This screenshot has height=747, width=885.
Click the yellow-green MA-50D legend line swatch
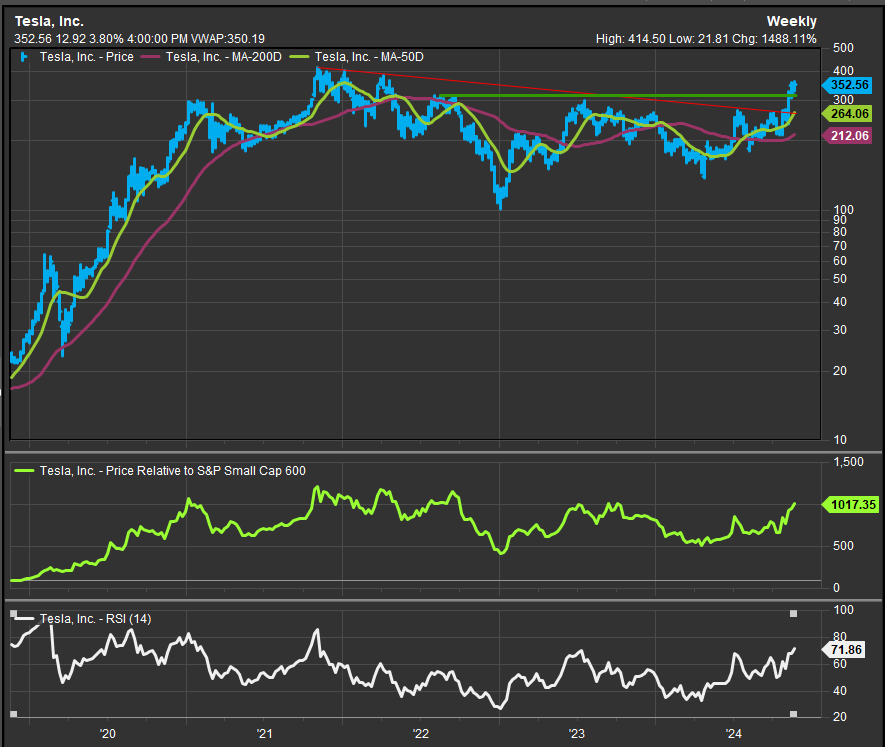tap(299, 57)
